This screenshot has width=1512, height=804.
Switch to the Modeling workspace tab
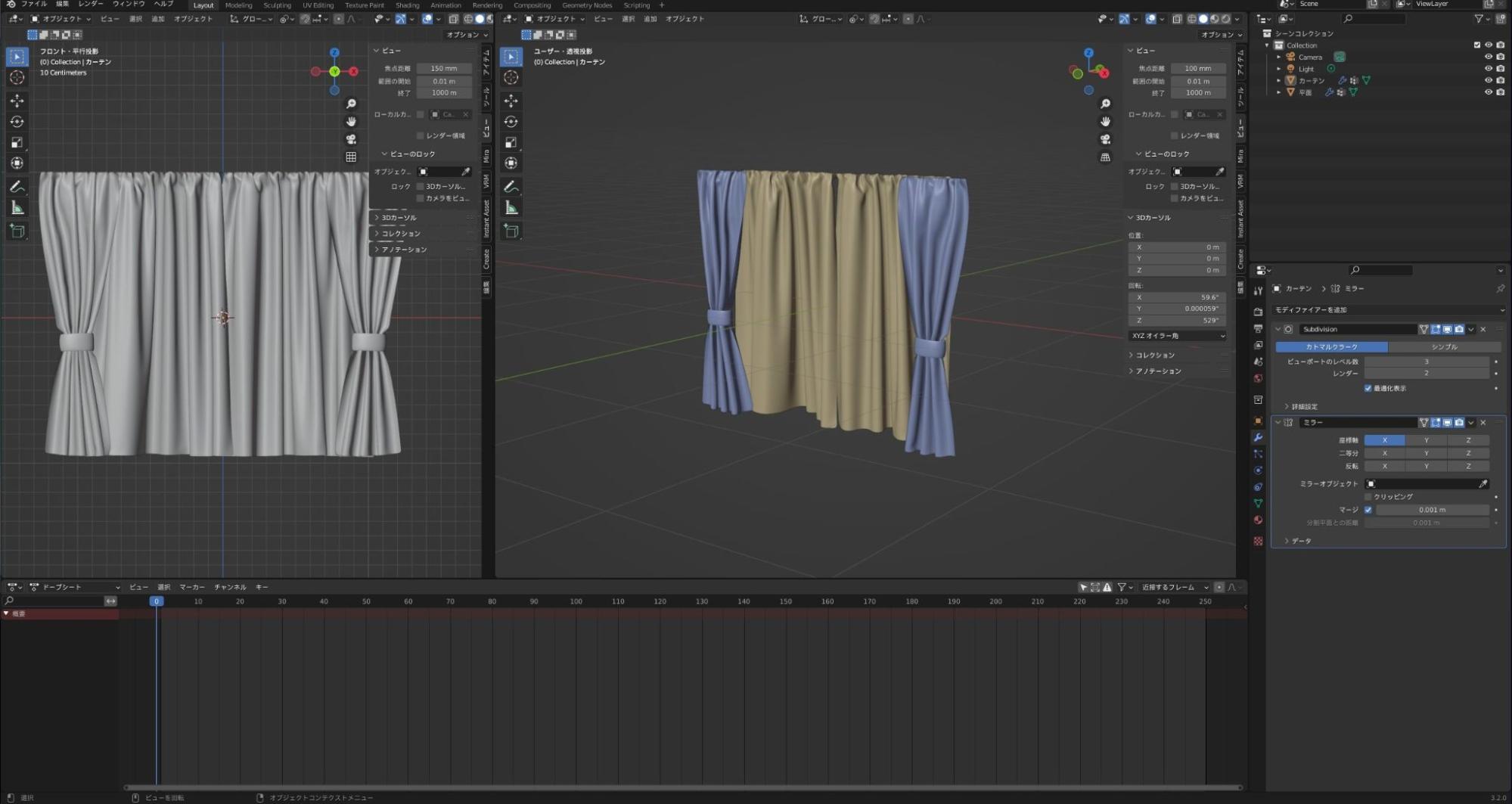[238, 5]
